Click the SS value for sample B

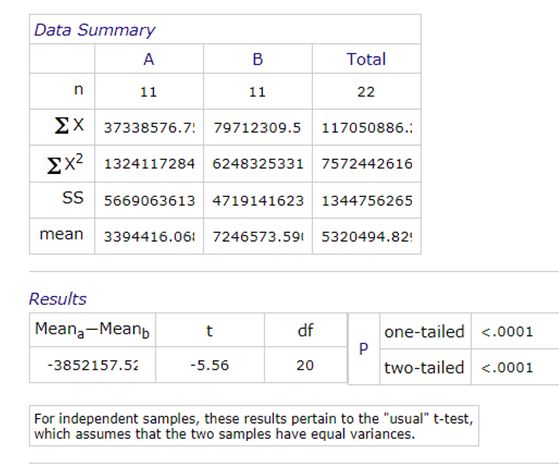pos(257,201)
